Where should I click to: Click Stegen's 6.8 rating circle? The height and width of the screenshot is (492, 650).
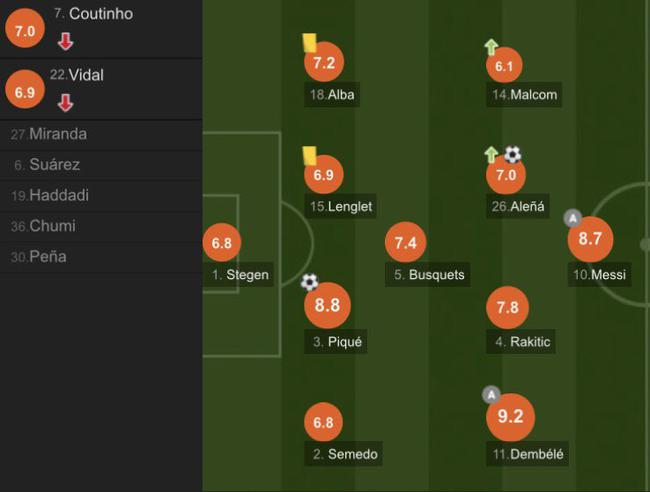coord(222,243)
